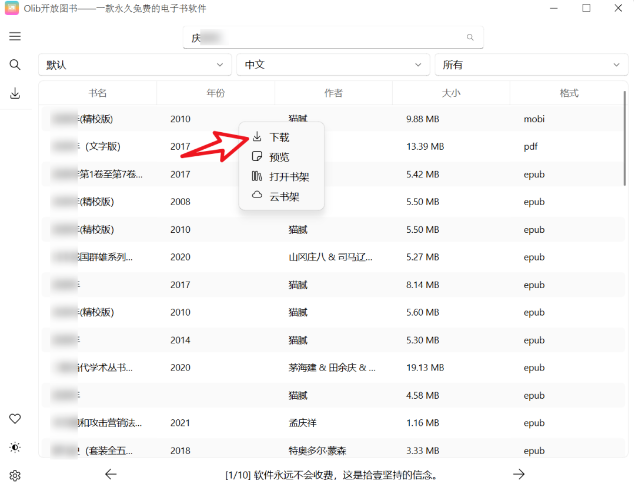Toggle light/dark theme sun icon
The image size is (634, 484).
tap(15, 447)
